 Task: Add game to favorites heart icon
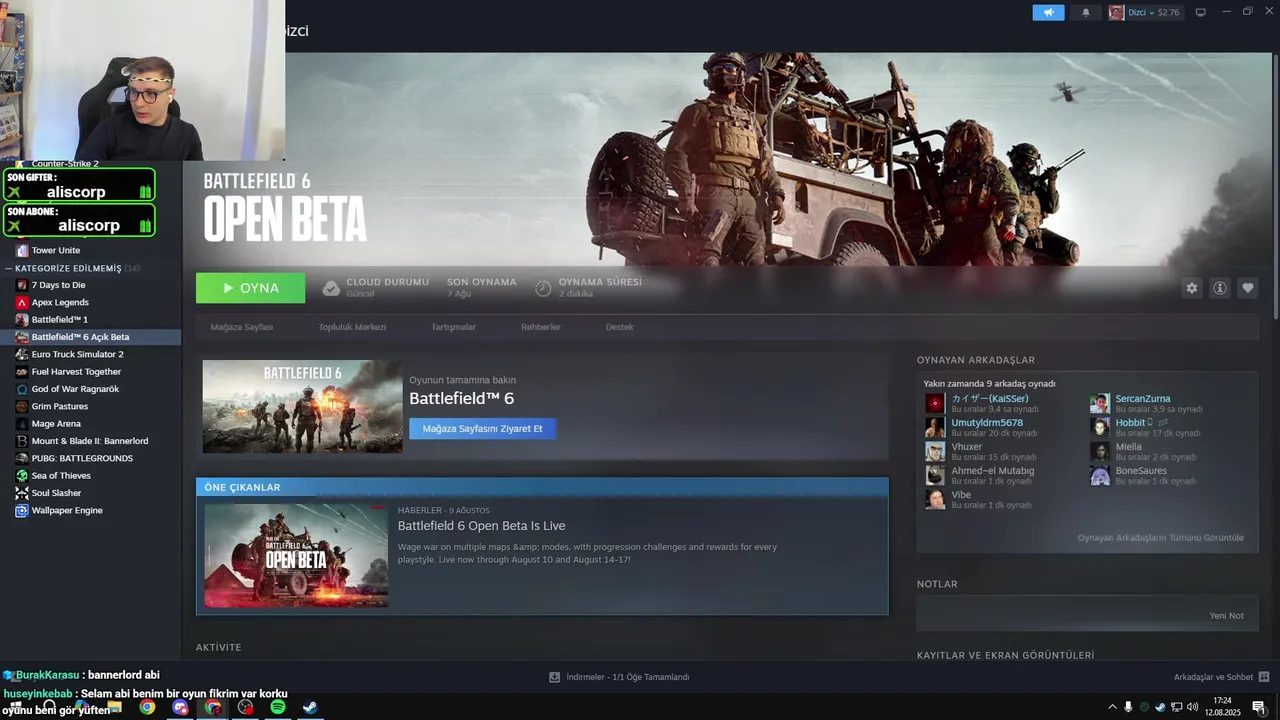tap(1248, 288)
